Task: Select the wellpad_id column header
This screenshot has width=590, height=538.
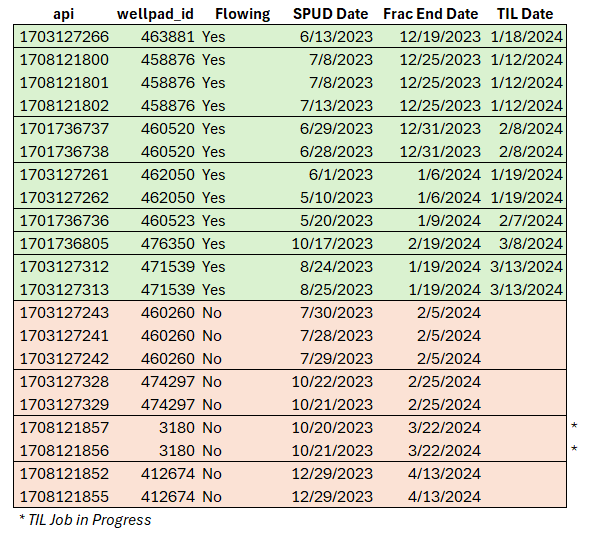Action: point(155,14)
